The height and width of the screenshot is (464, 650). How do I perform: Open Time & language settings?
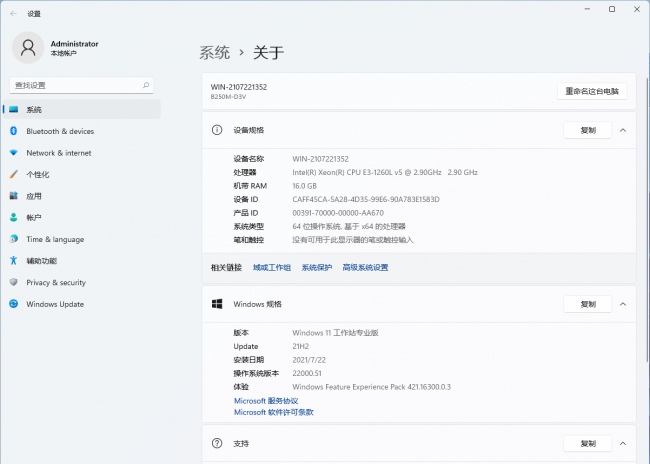point(82,239)
